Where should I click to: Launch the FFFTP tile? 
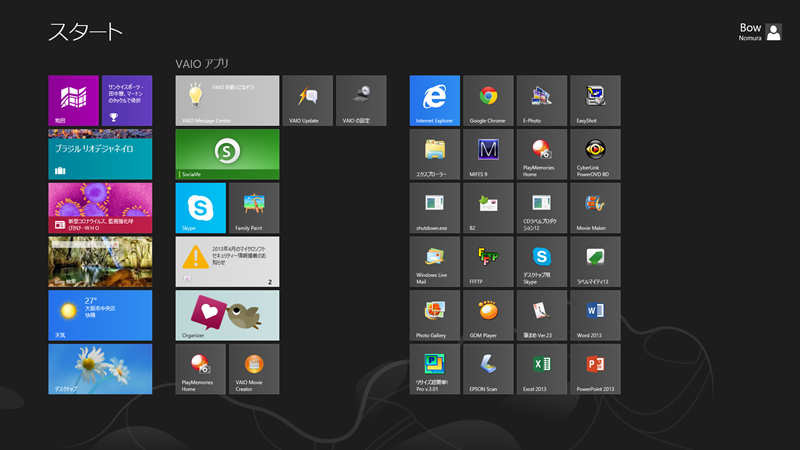click(x=488, y=262)
